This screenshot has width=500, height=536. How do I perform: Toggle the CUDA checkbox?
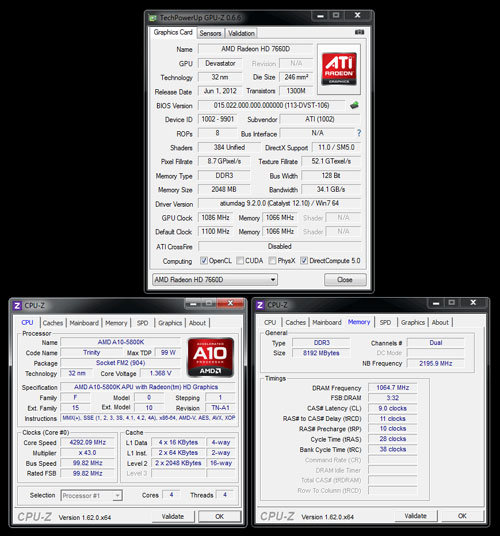click(x=240, y=260)
